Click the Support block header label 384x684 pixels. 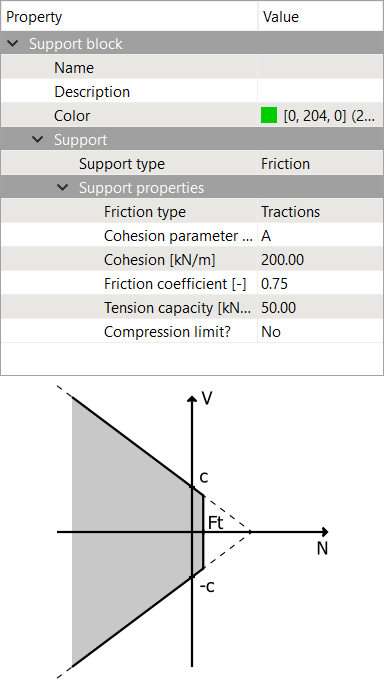[76, 44]
